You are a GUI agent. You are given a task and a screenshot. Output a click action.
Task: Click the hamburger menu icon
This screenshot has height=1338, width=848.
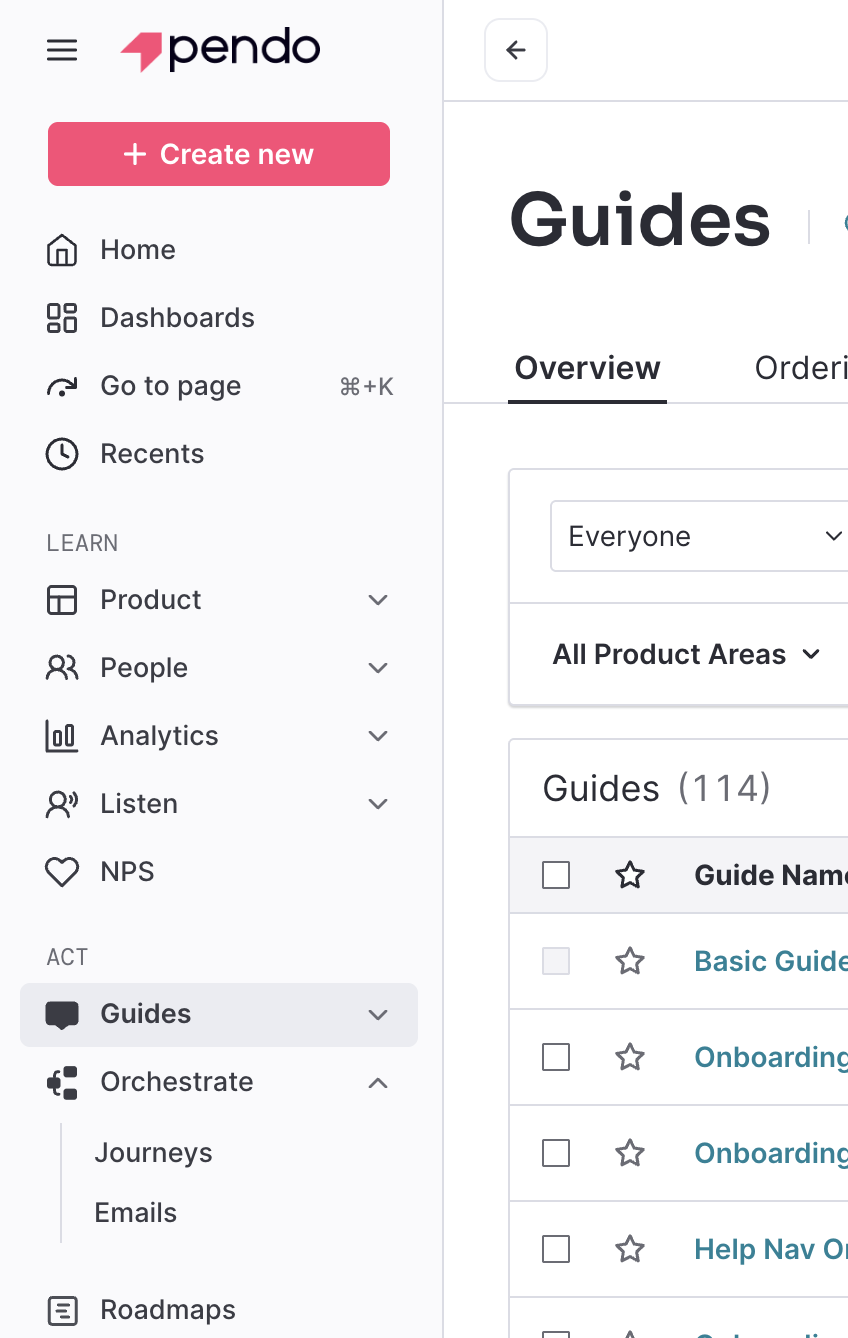point(62,50)
